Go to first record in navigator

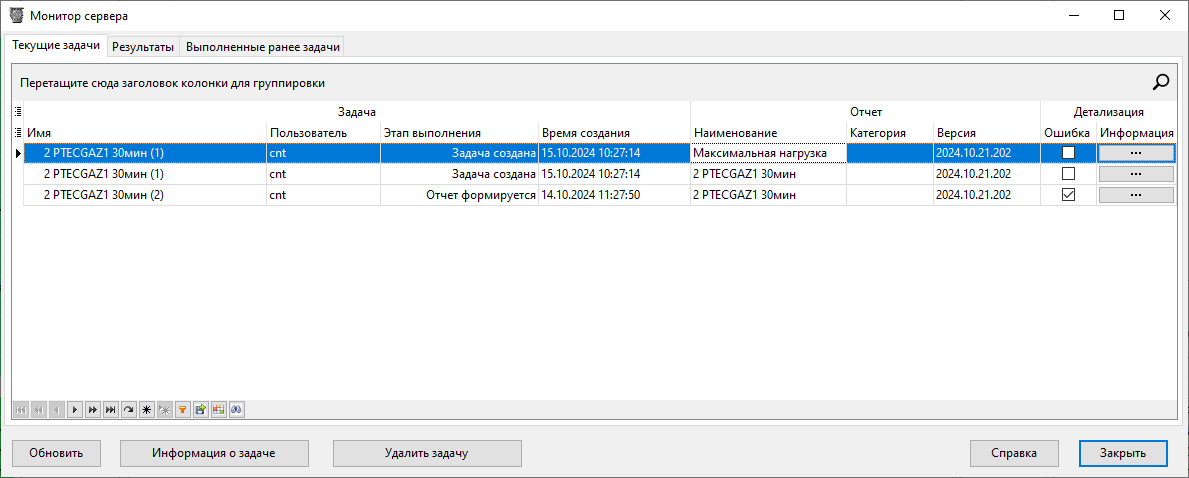pos(20,410)
